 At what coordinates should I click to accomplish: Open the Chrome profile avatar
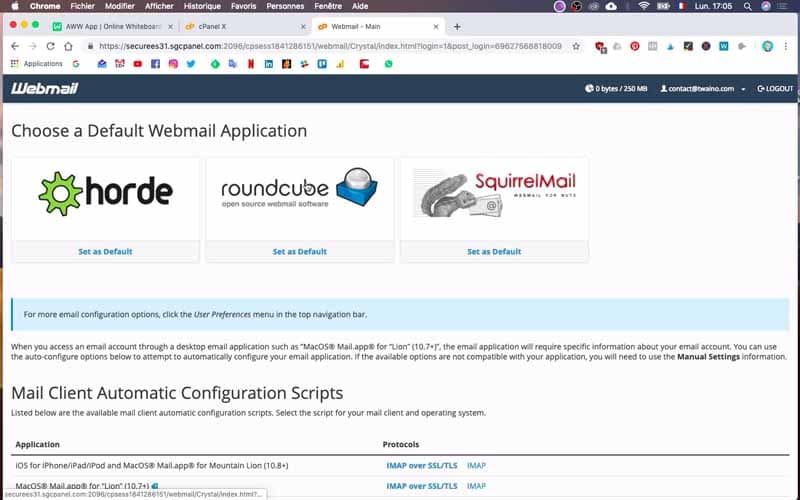767,46
